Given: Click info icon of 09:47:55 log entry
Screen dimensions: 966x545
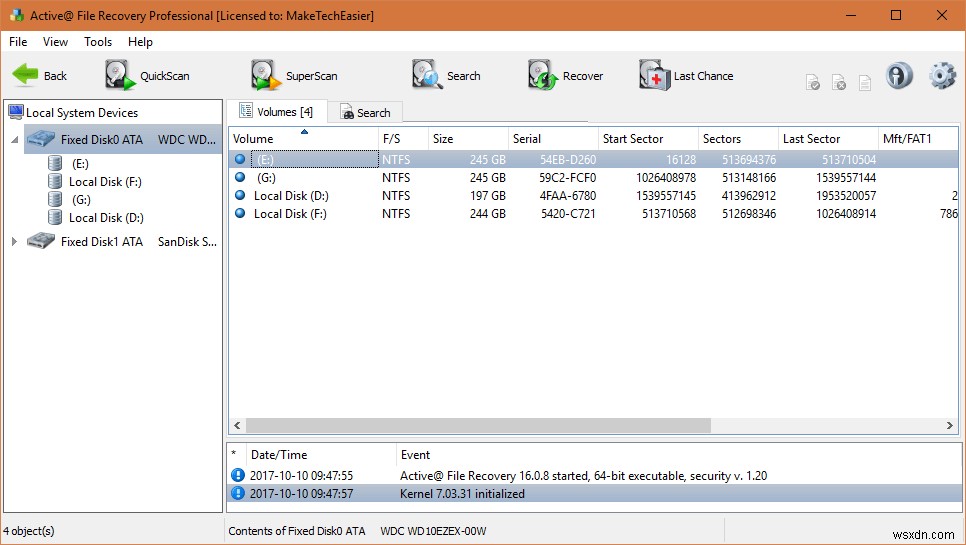Looking at the screenshot, I should click(238, 475).
